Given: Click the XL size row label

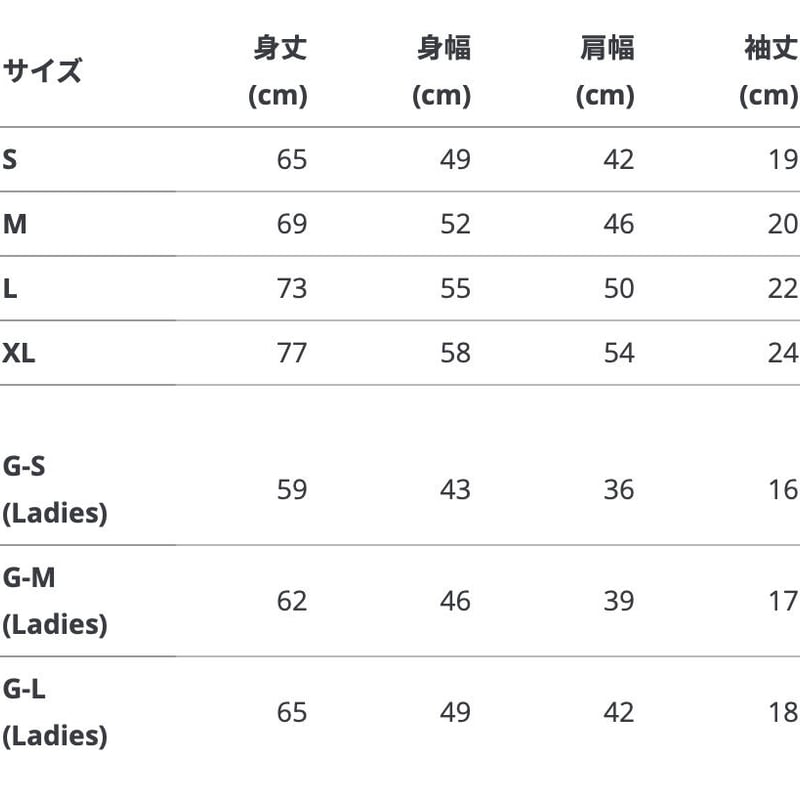Looking at the screenshot, I should pyautogui.click(x=19, y=353).
